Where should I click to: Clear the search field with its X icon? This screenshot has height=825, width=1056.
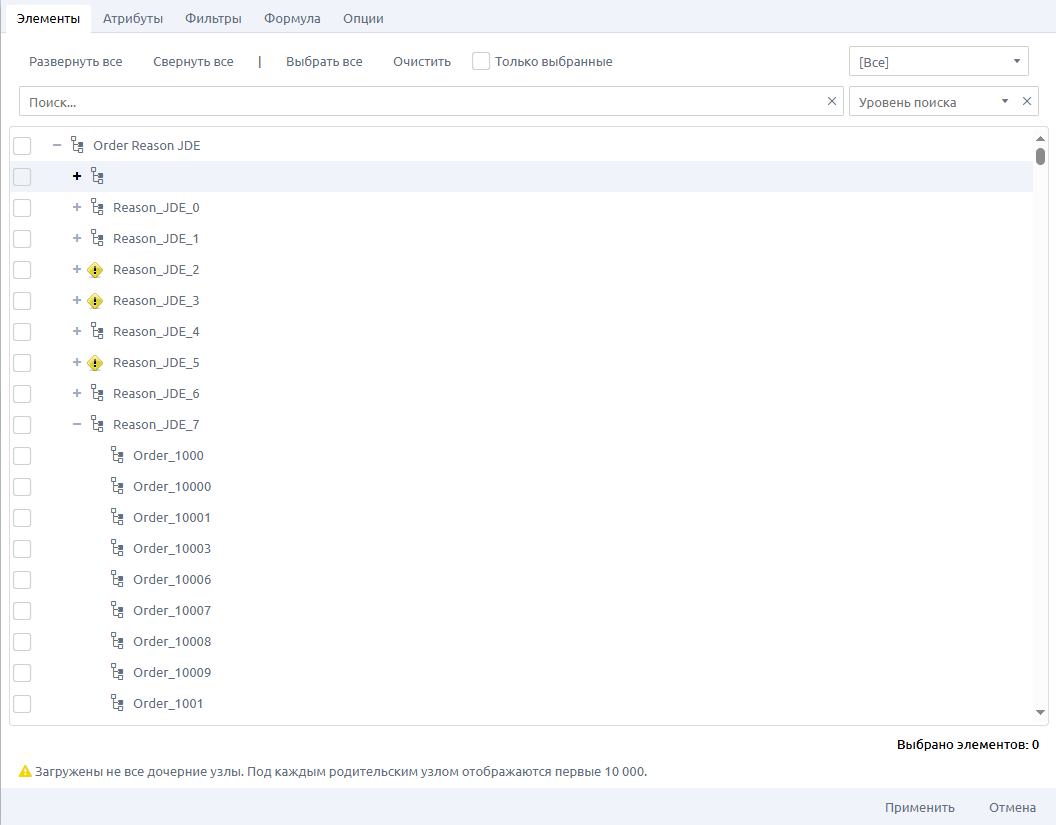831,101
